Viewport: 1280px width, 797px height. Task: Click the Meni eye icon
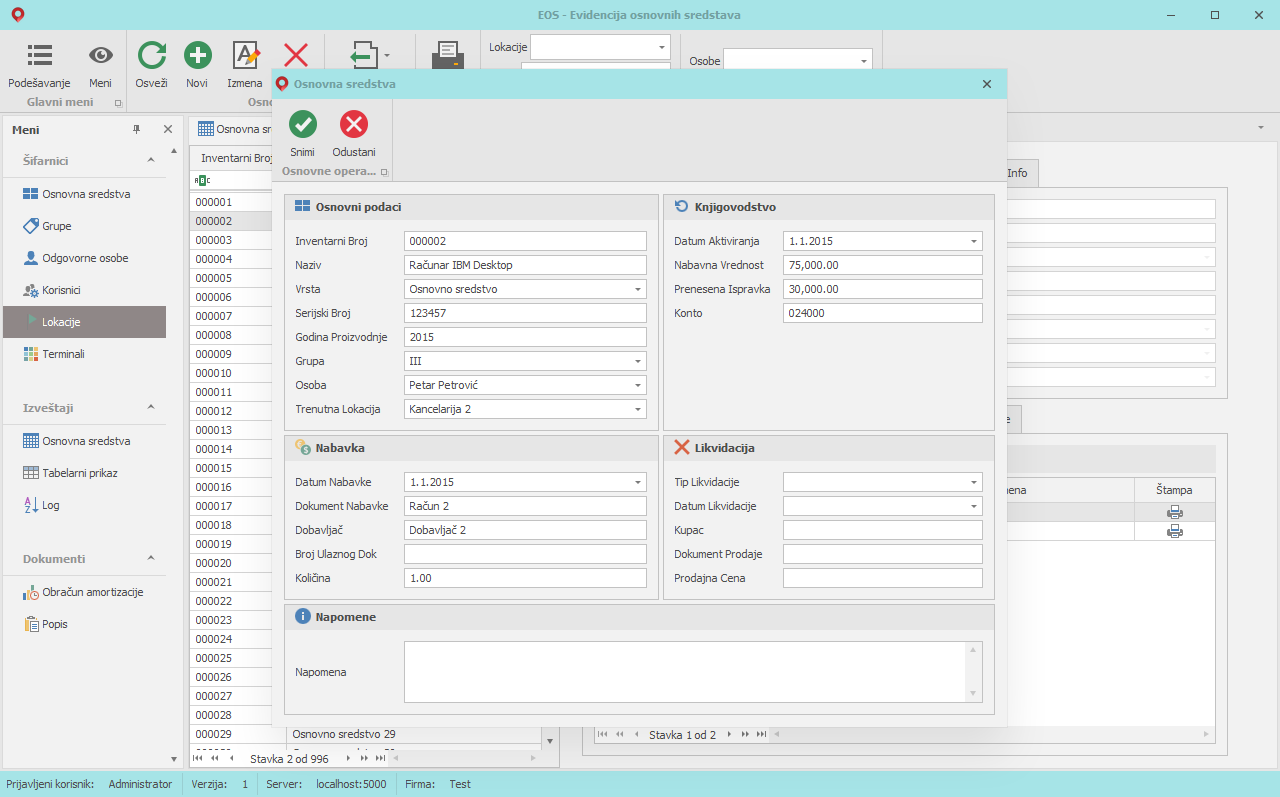(x=100, y=55)
